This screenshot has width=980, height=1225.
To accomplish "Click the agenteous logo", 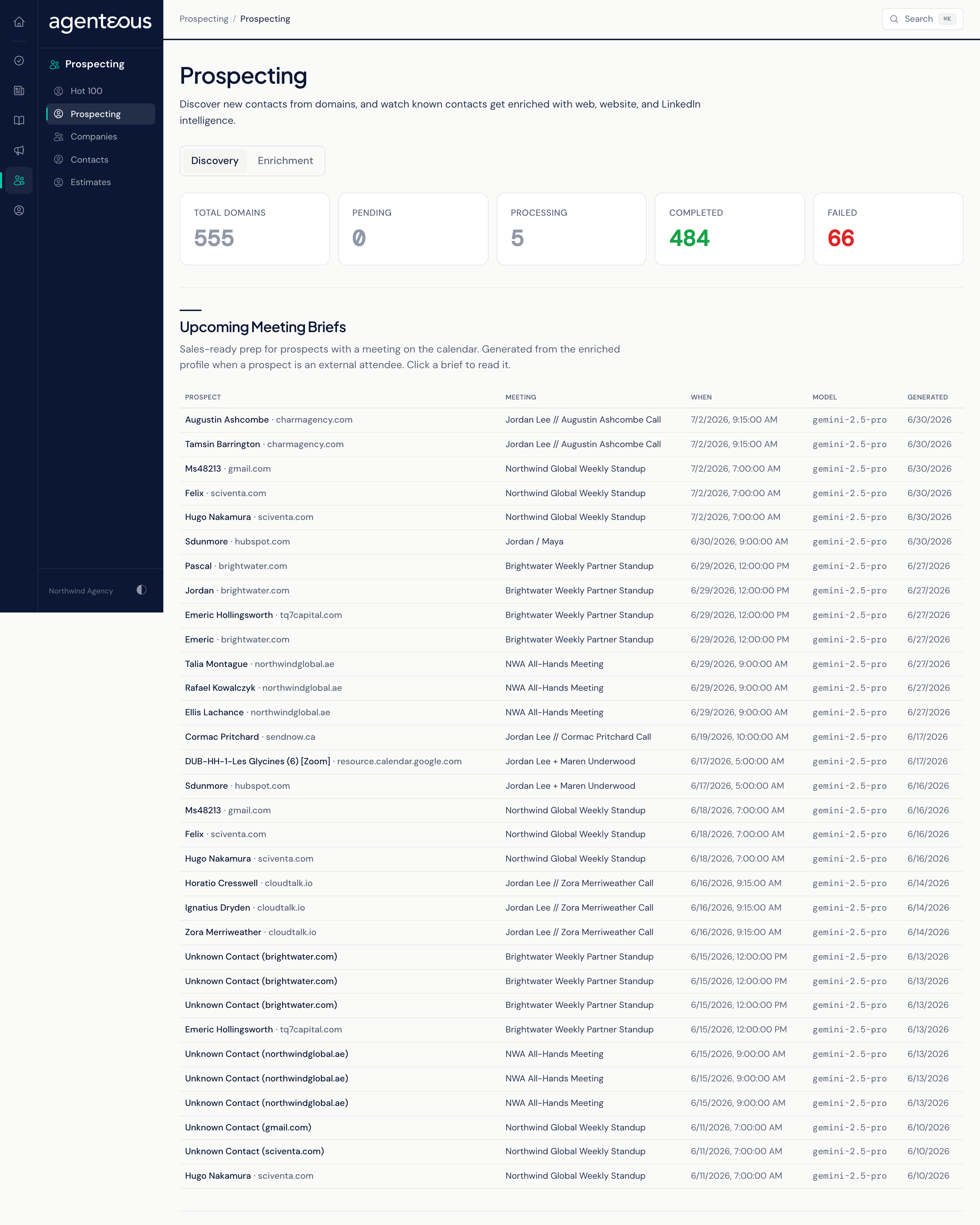I will point(101,22).
